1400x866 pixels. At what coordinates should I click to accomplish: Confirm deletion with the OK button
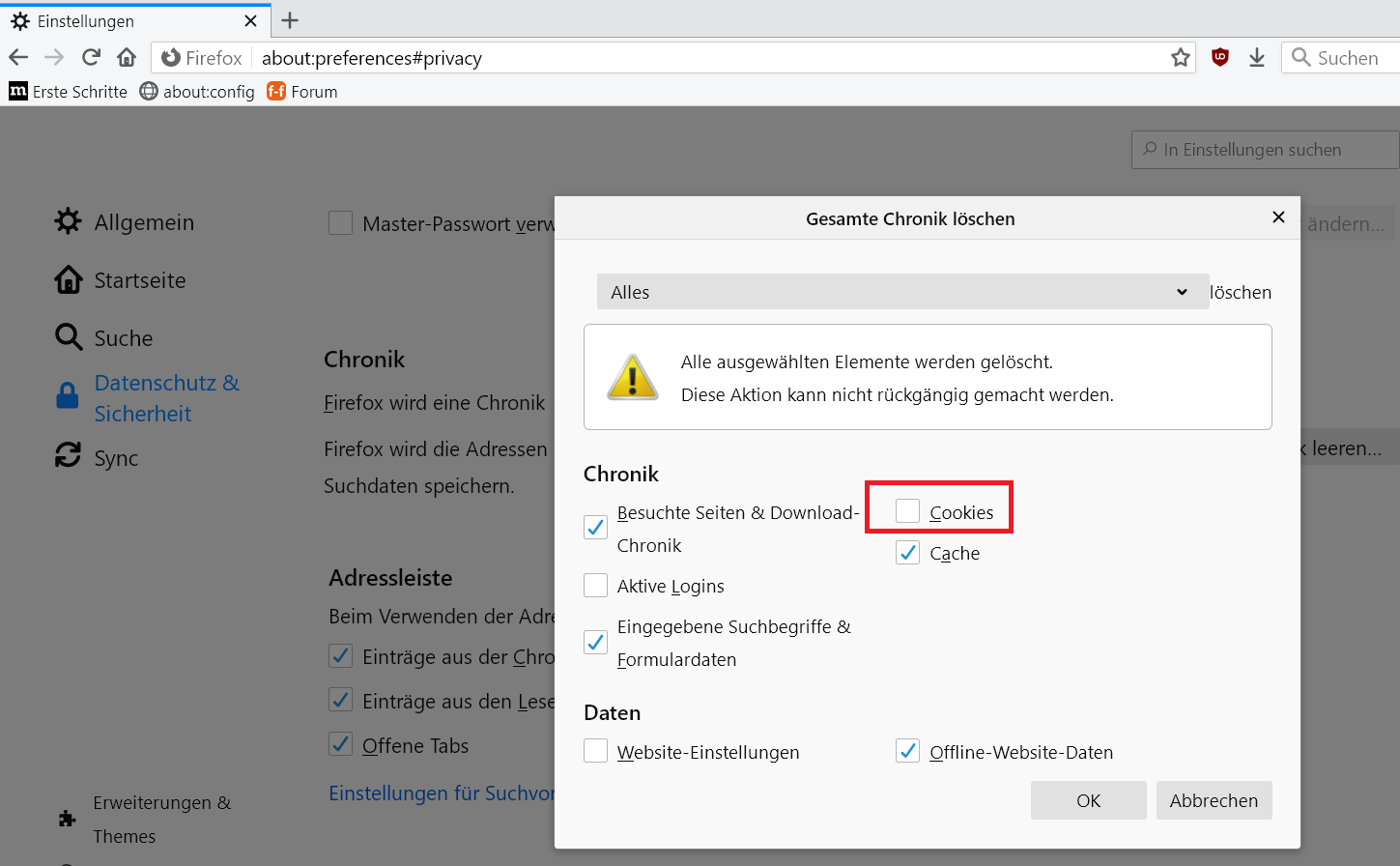1089,800
